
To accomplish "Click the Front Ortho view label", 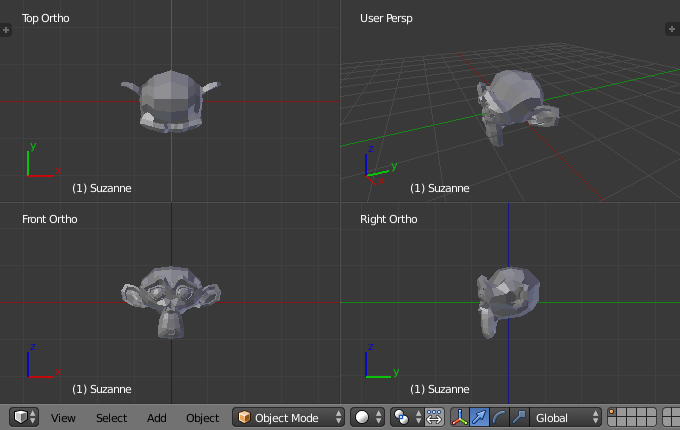I will tap(49, 219).
